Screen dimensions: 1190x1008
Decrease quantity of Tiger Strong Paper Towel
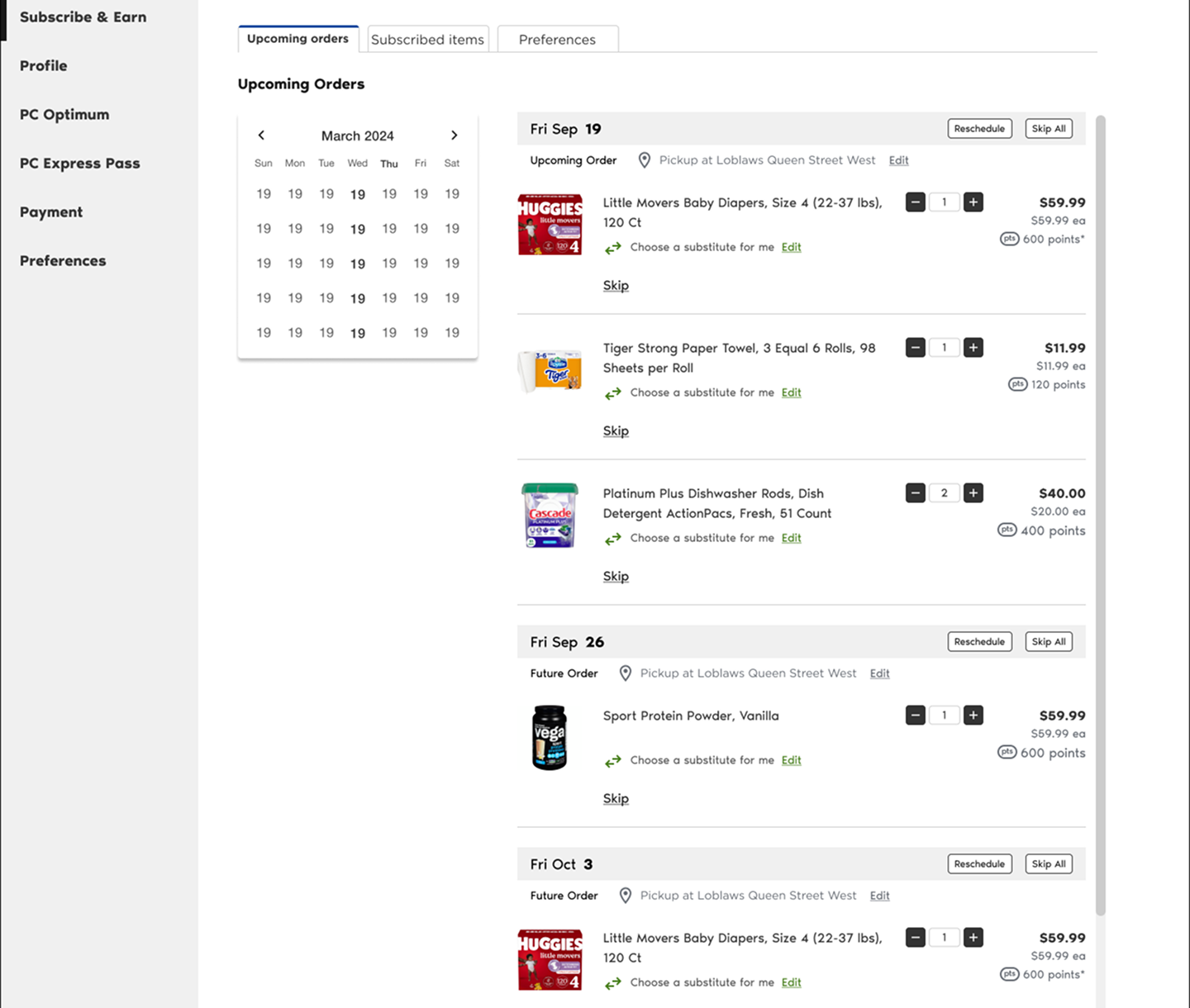915,348
